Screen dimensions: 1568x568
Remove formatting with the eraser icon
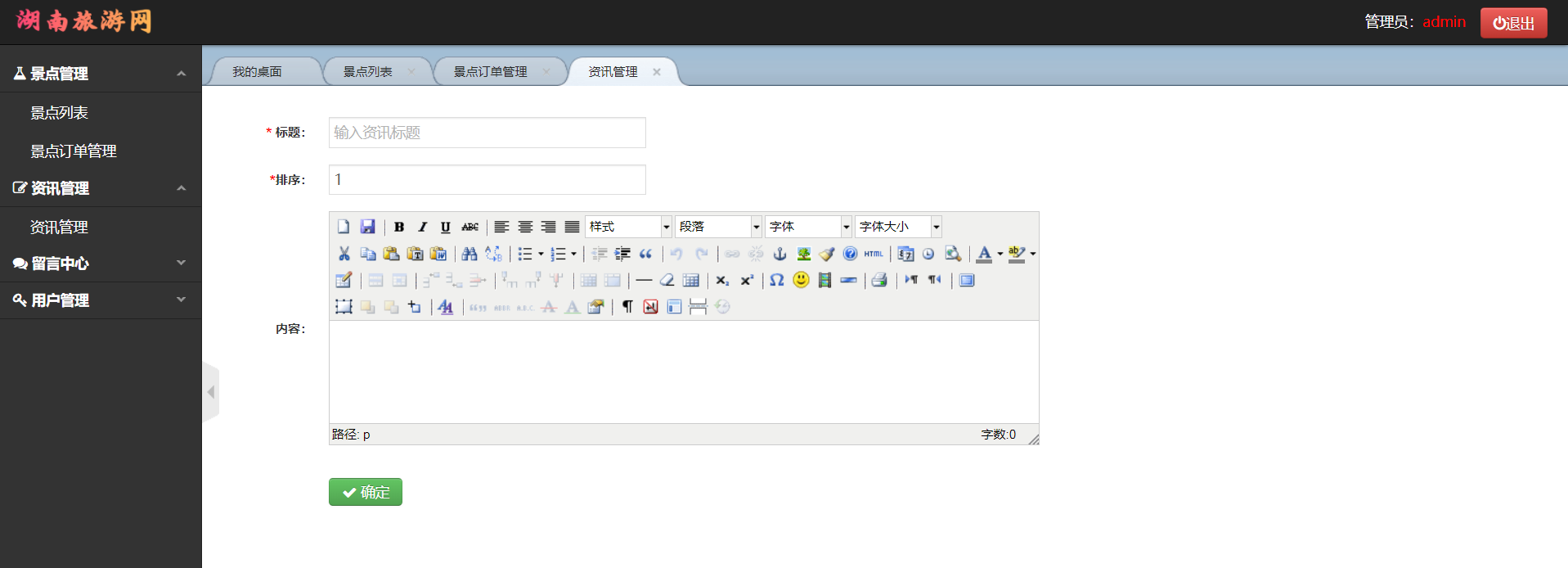pyautogui.click(x=667, y=280)
